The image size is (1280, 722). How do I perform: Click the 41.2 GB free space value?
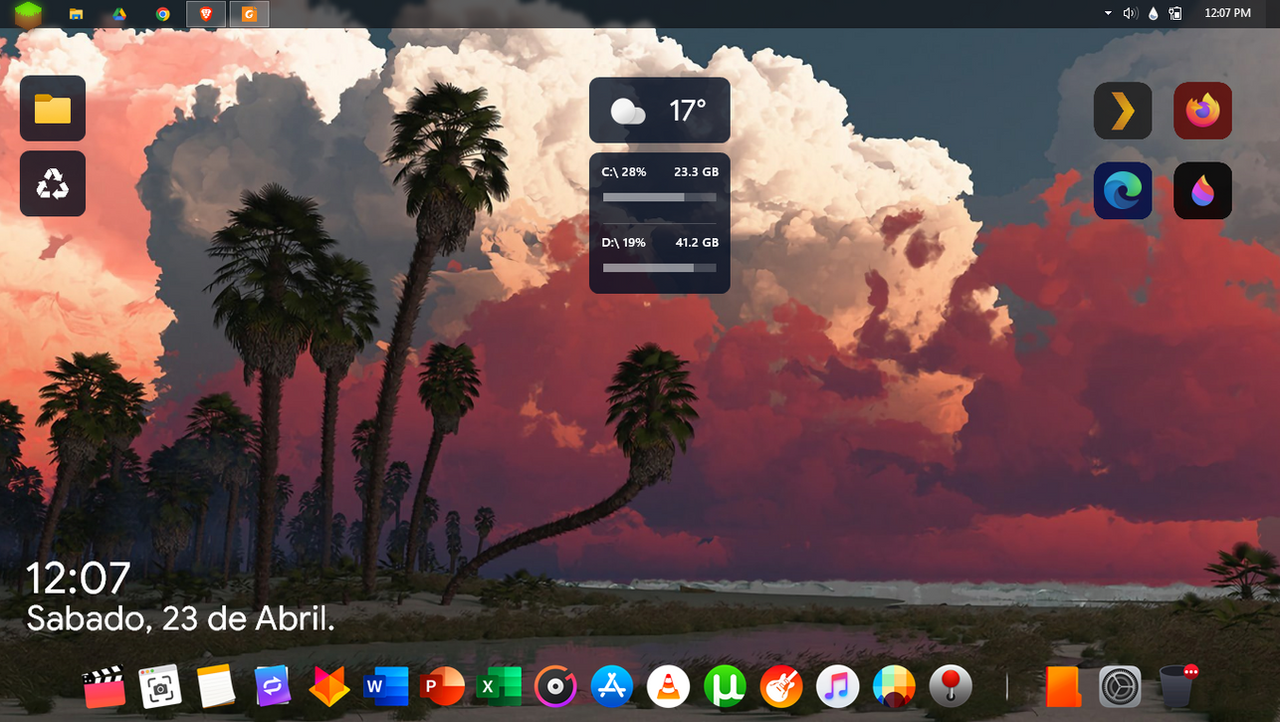696,242
